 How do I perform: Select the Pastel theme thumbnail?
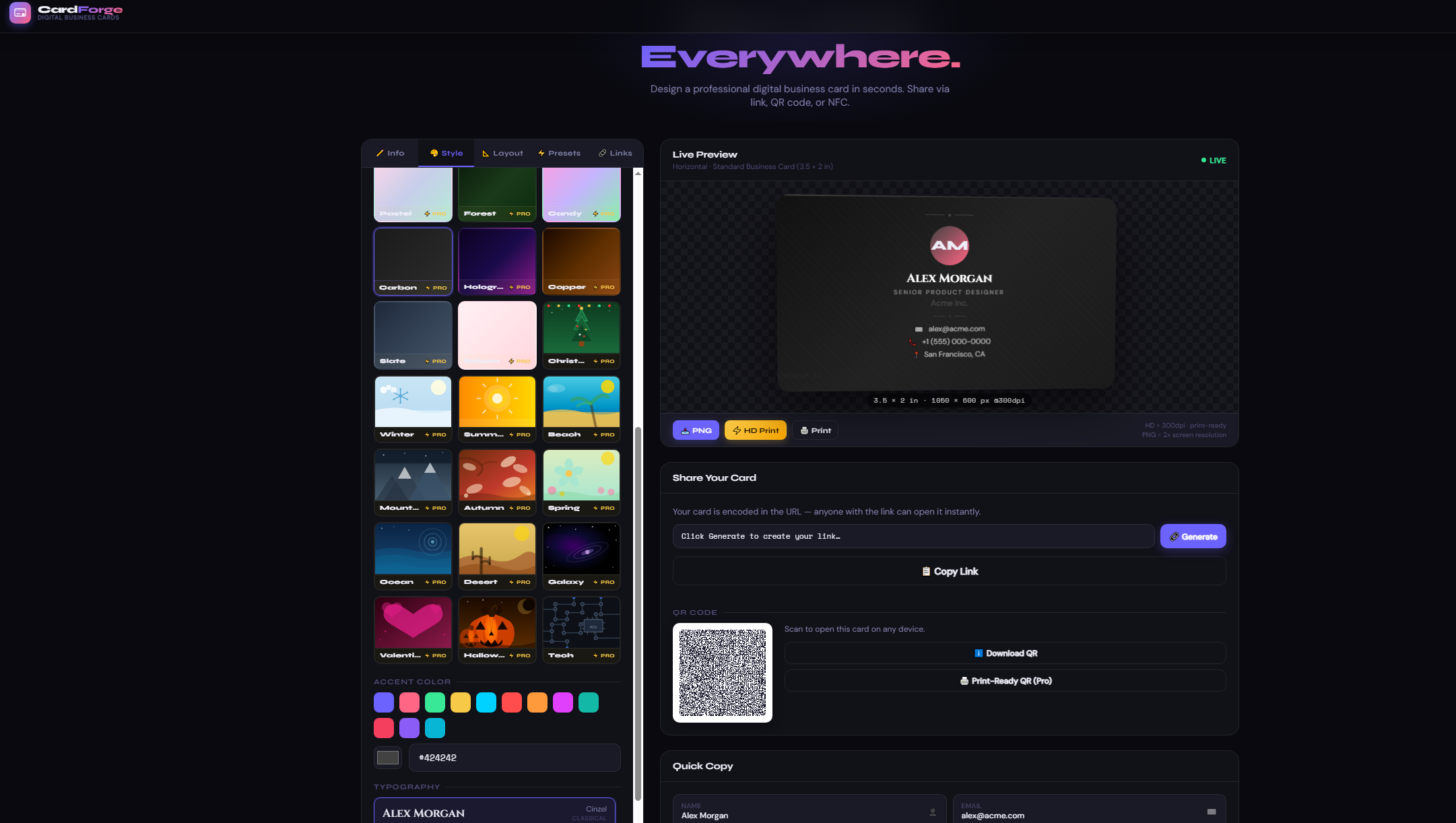coord(413,194)
